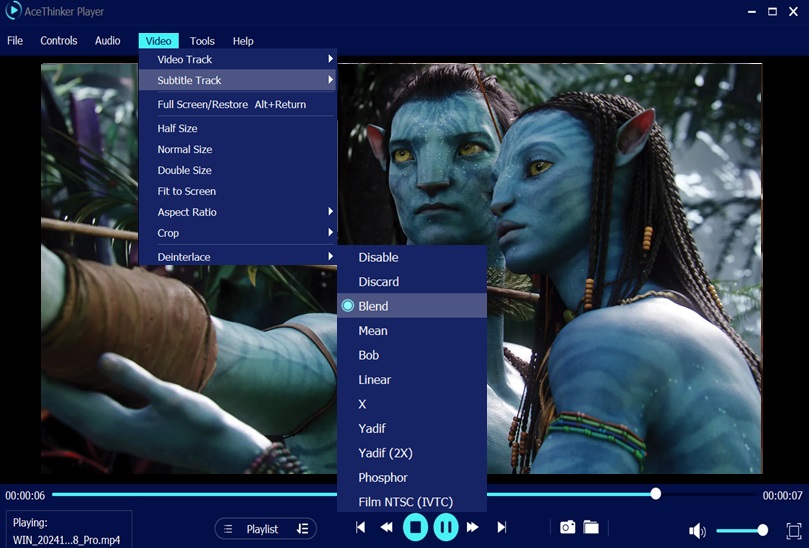The height and width of the screenshot is (548, 809).
Task: Select Normal Size video scaling
Action: tap(238, 149)
